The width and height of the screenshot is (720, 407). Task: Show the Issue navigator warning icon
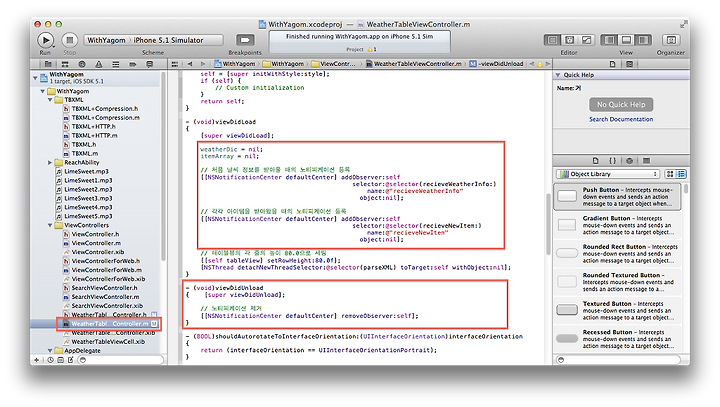point(99,64)
